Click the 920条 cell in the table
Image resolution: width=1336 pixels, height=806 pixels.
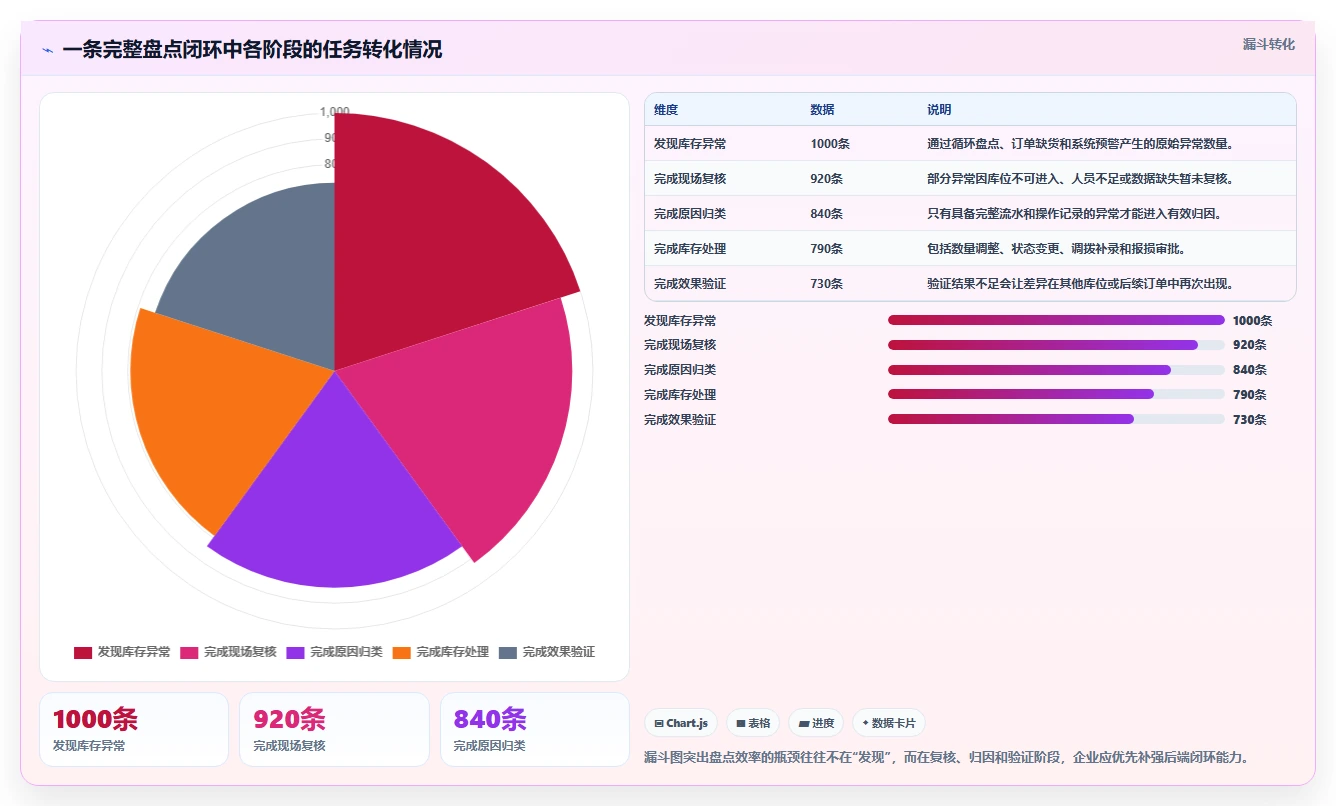[827, 179]
